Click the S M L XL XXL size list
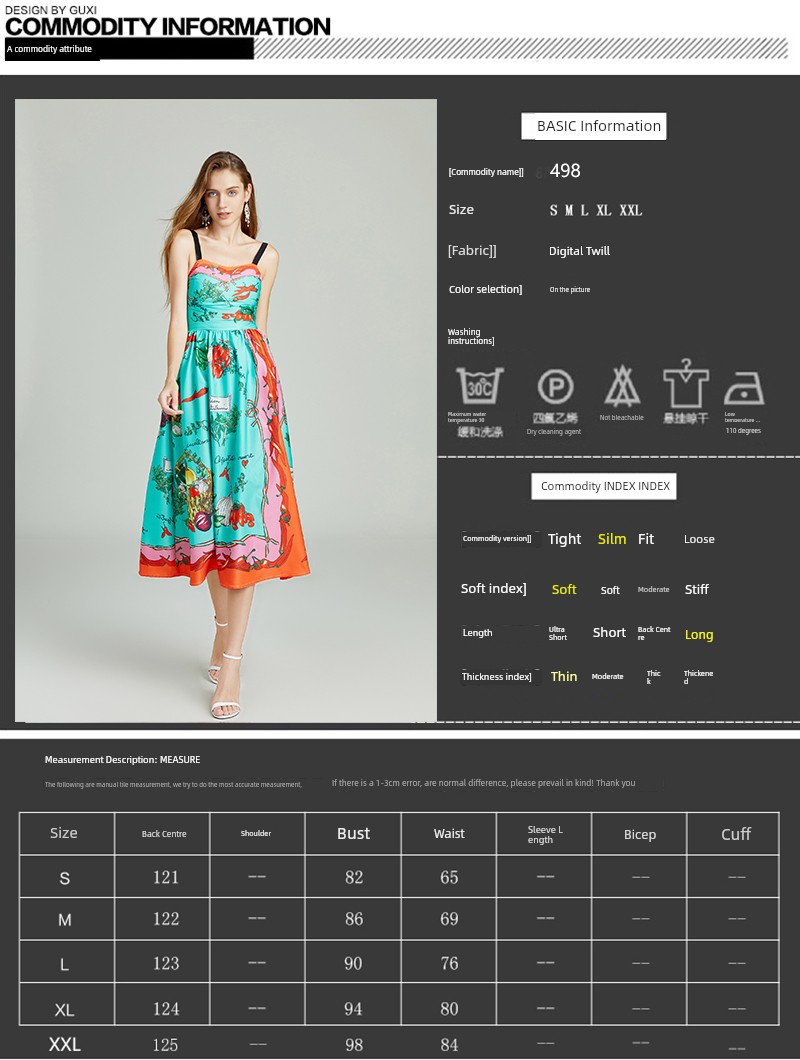 tap(596, 210)
